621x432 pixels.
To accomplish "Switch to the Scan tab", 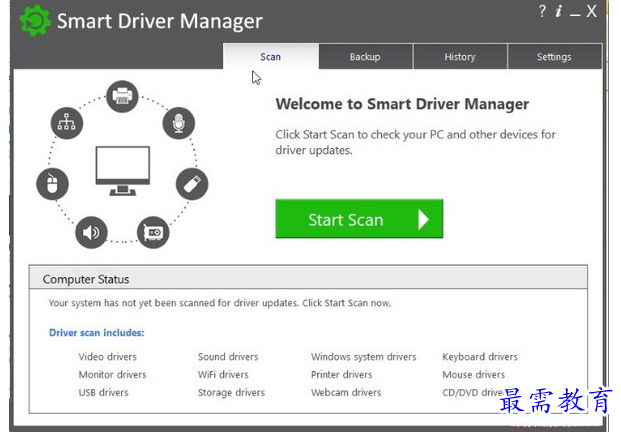I will pos(270,57).
